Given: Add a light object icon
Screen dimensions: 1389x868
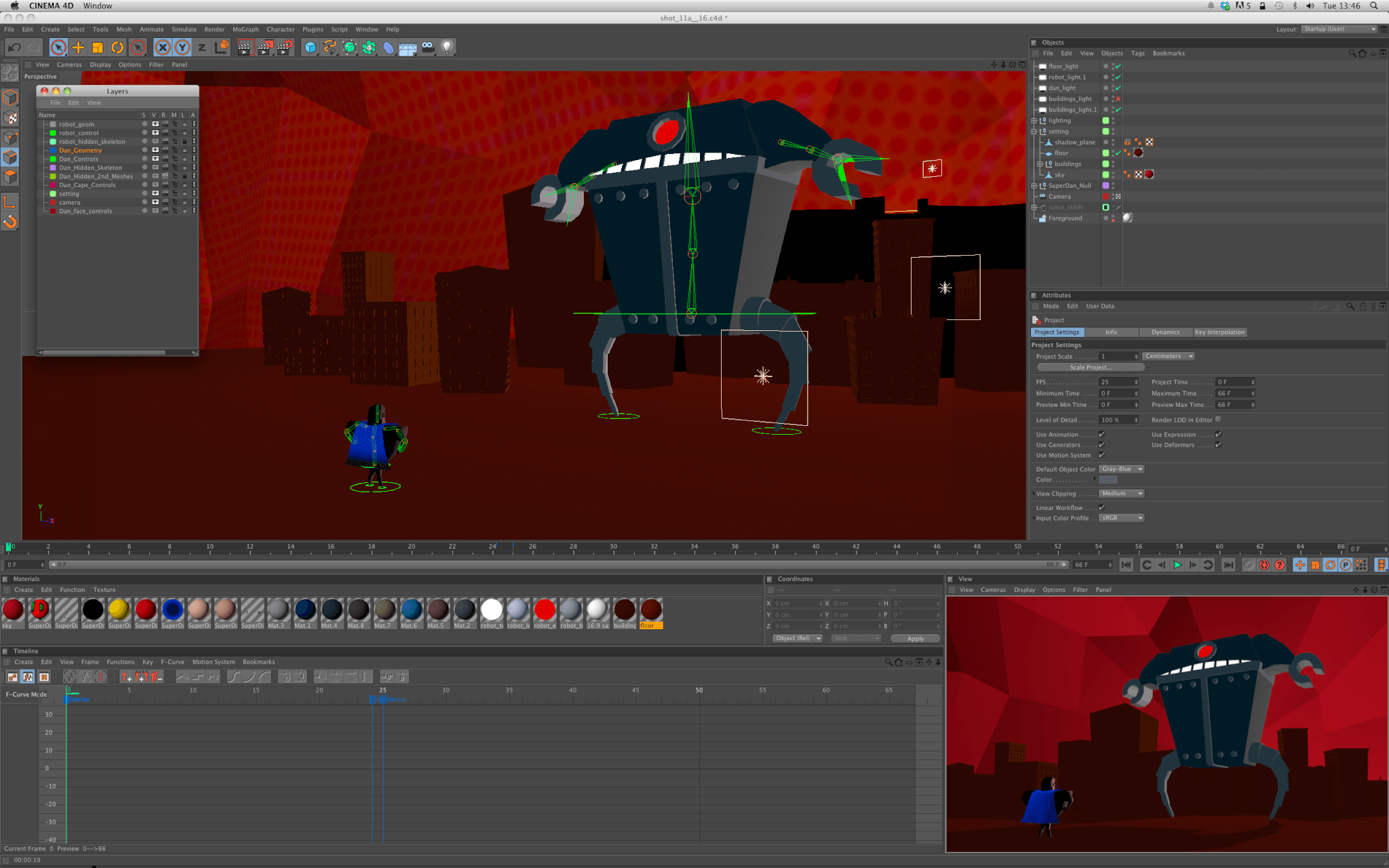Looking at the screenshot, I should [447, 47].
